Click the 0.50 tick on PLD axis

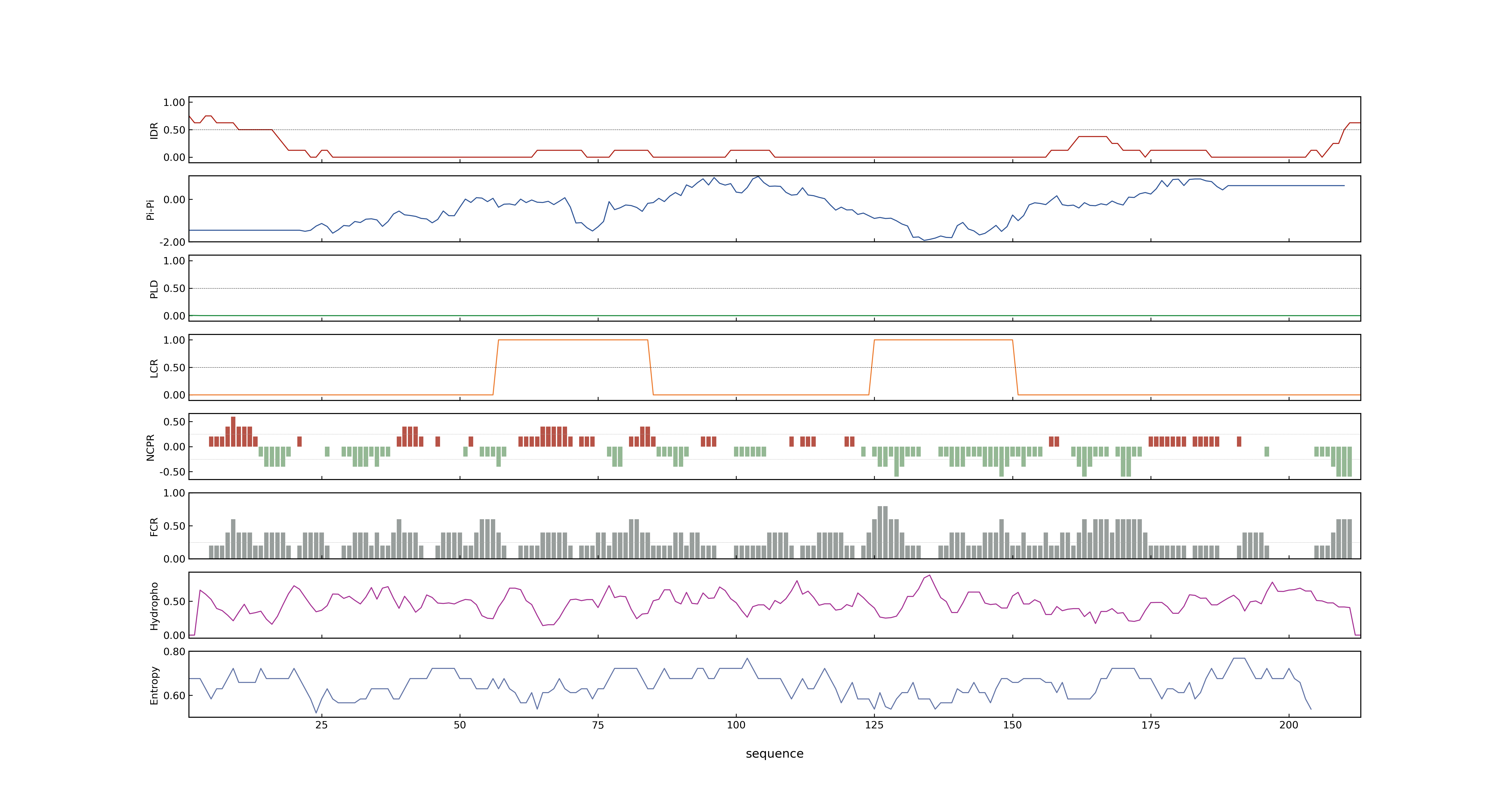174,288
